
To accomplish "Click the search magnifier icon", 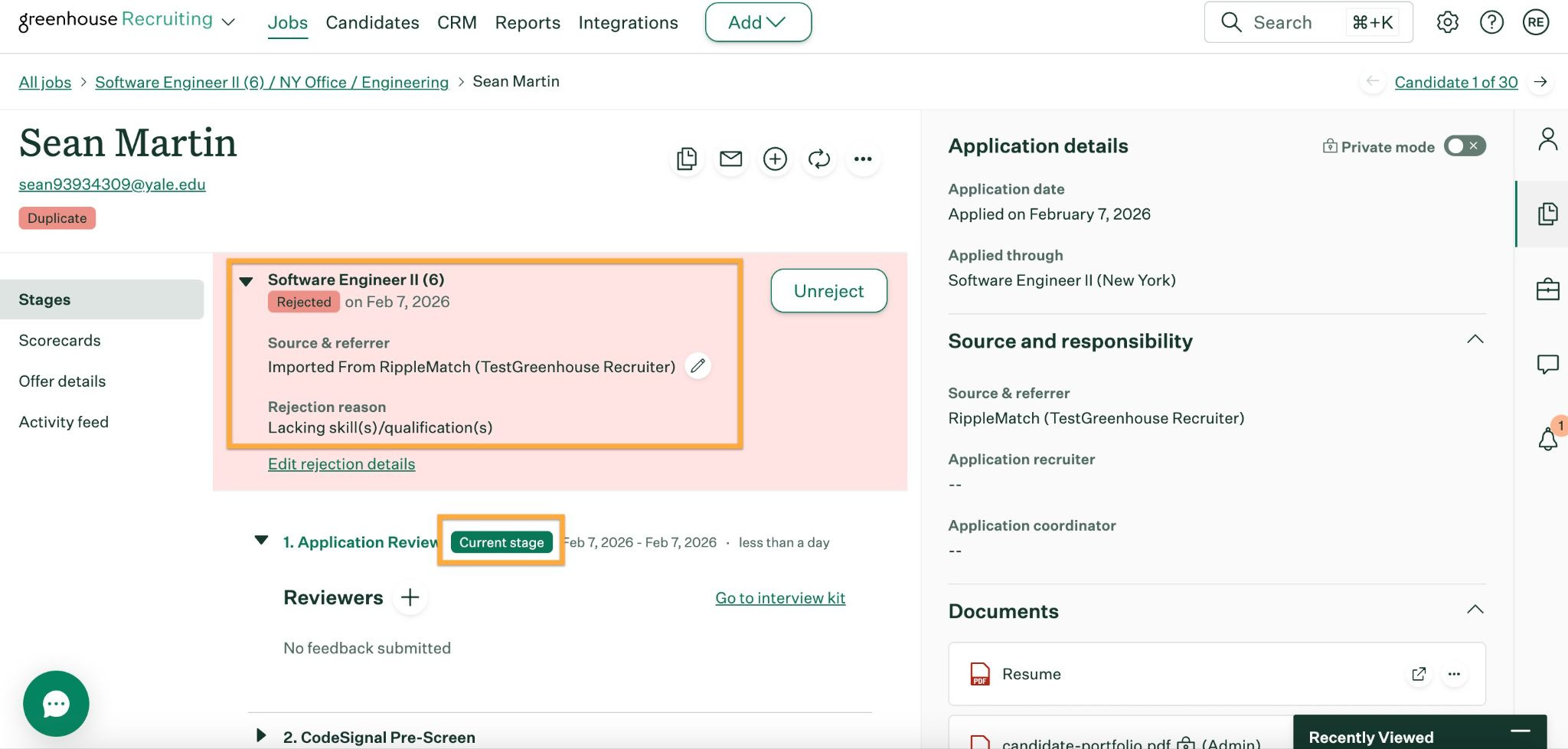I will click(1231, 22).
